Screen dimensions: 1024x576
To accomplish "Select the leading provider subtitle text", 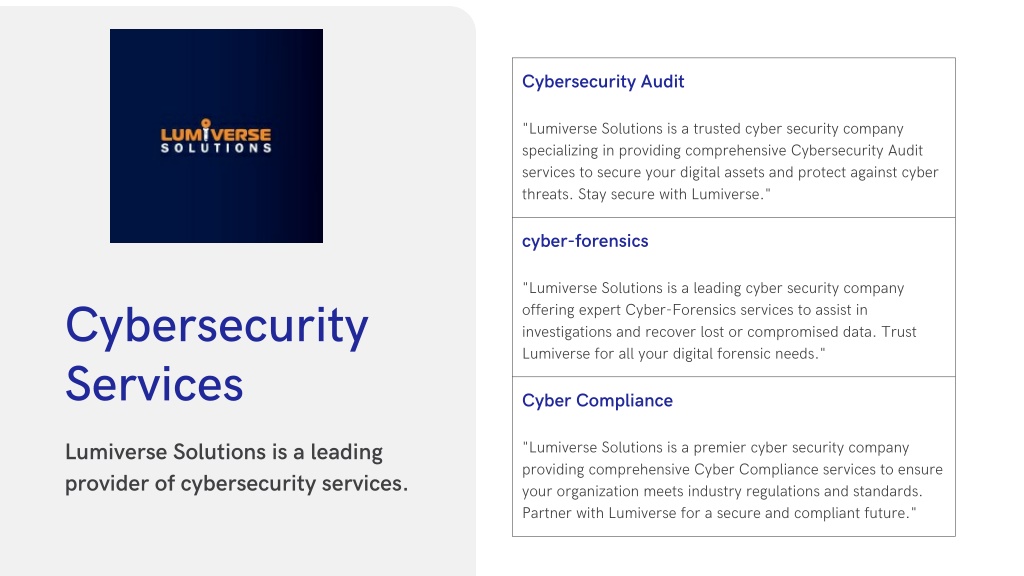I will 236,468.
